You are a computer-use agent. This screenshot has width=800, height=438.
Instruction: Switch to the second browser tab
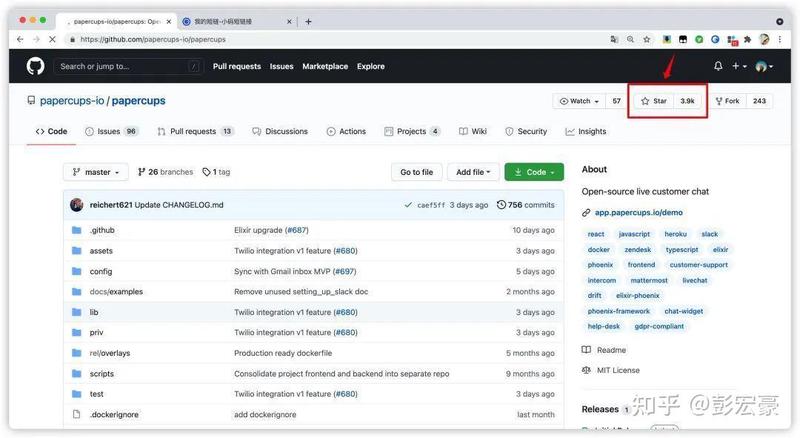(x=237, y=21)
